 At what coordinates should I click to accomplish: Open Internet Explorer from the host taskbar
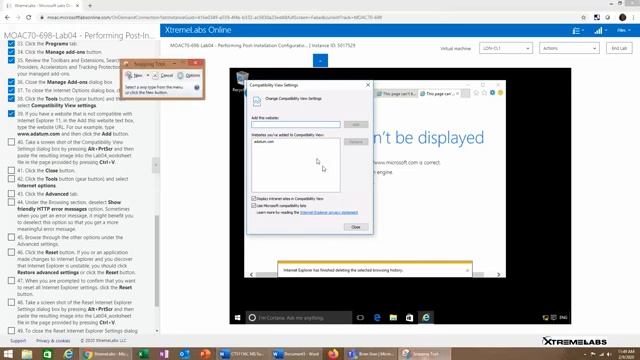(x=68, y=354)
